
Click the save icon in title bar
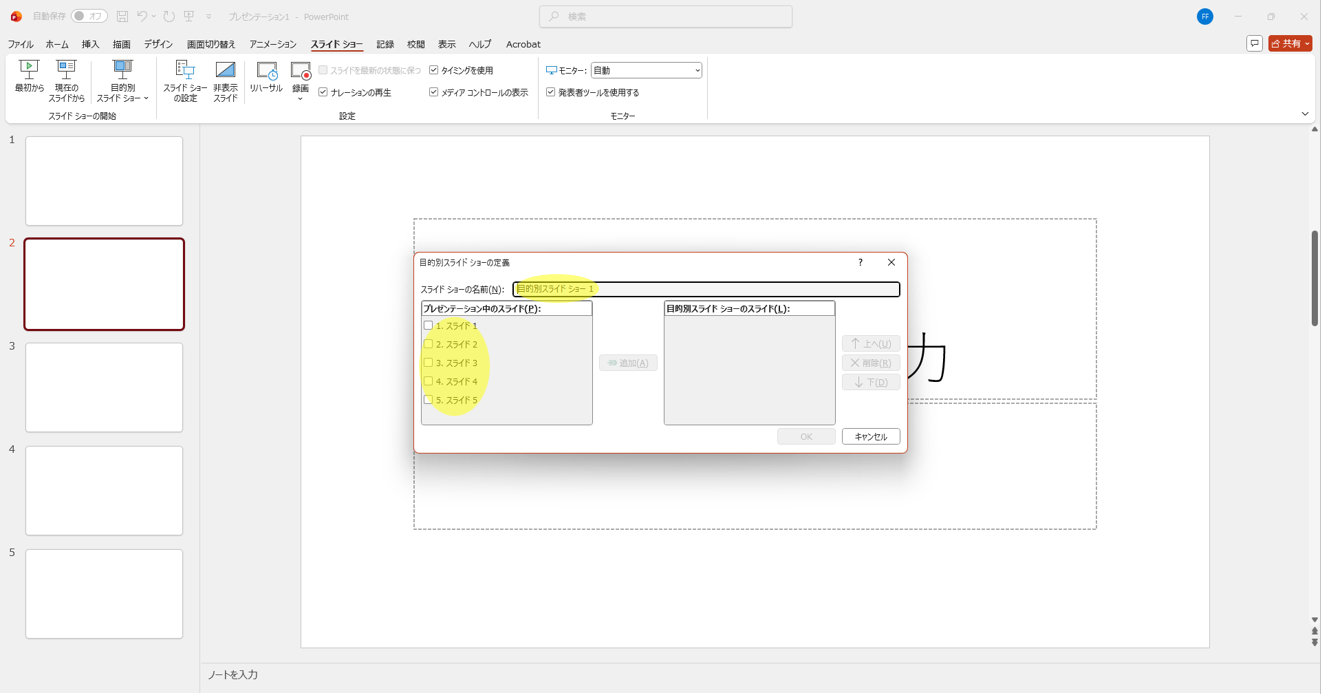tap(122, 17)
